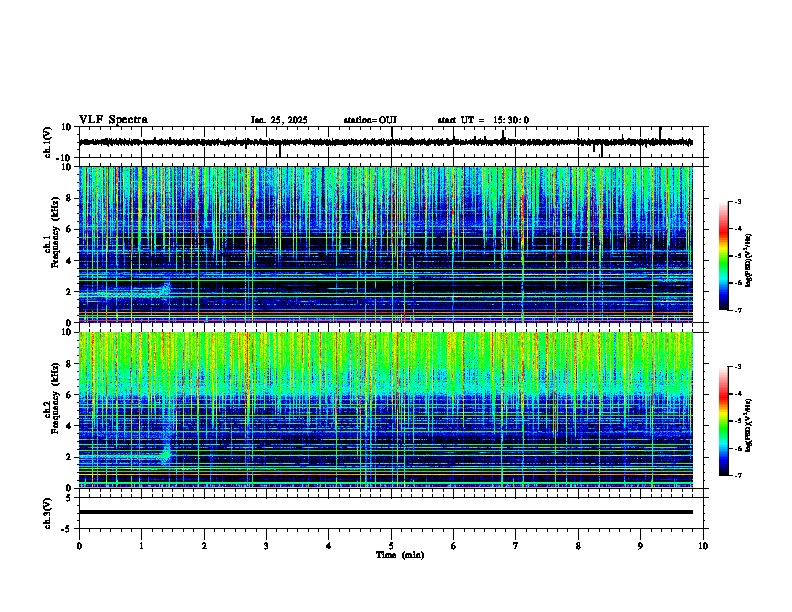Click the "4" kHz tick on ch.1 spectrogram
Viewport: 792px width, 612px height.
[69, 261]
